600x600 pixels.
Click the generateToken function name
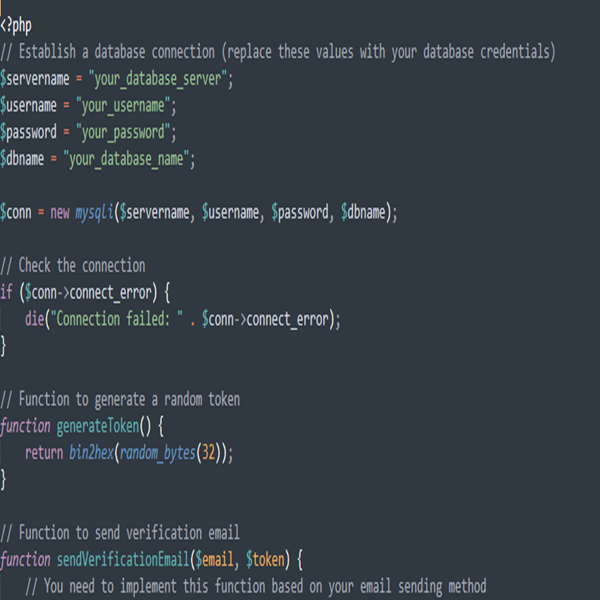[98, 426]
